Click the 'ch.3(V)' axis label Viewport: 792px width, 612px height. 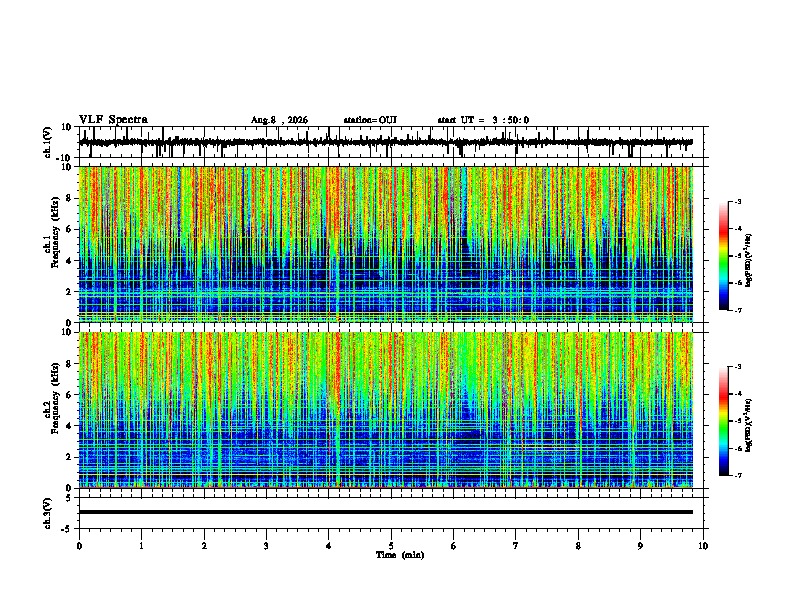[x=48, y=513]
